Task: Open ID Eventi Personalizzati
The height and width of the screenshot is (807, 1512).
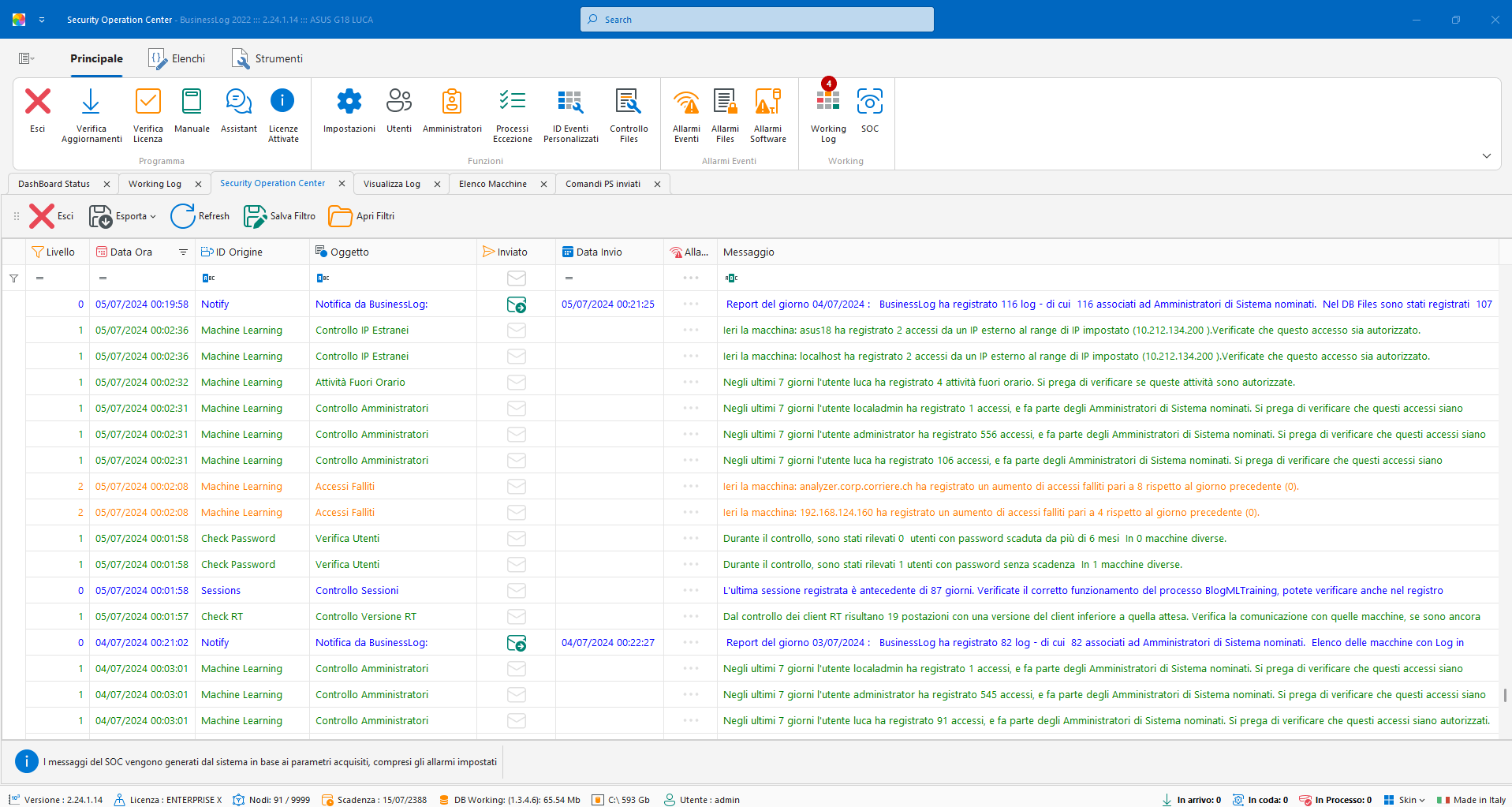Action: (571, 115)
